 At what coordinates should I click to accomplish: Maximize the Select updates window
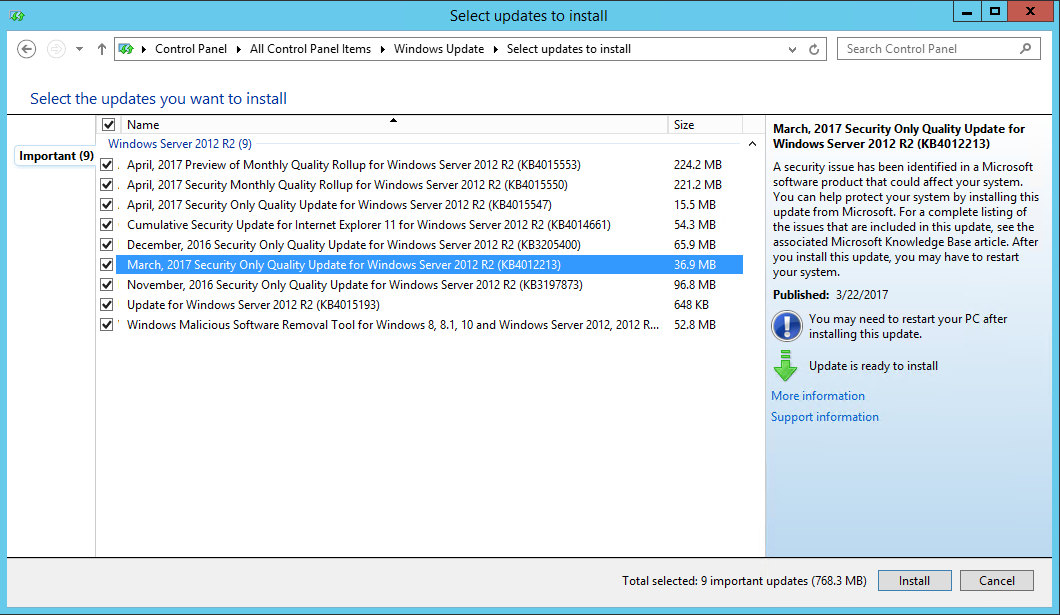[994, 11]
